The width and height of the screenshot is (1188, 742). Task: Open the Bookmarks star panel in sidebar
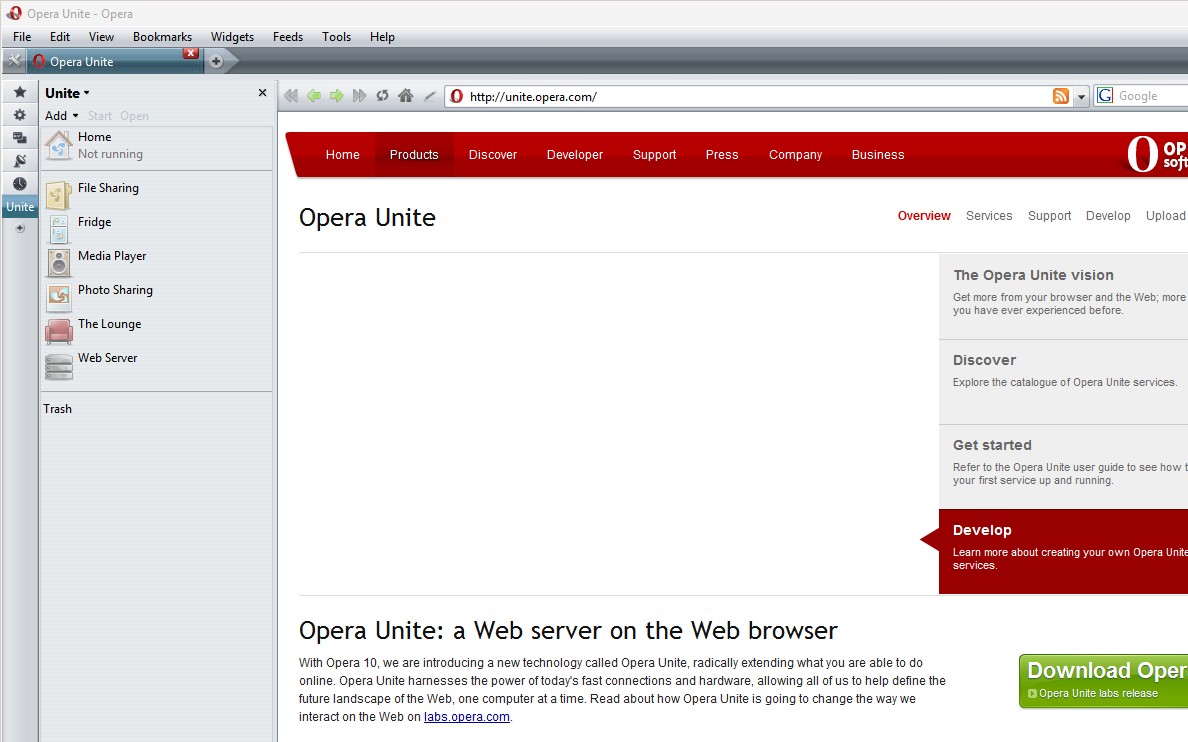(x=19, y=92)
